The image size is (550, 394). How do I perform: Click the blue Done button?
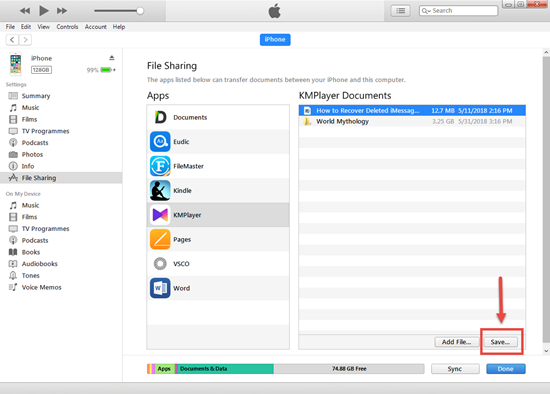pos(505,369)
